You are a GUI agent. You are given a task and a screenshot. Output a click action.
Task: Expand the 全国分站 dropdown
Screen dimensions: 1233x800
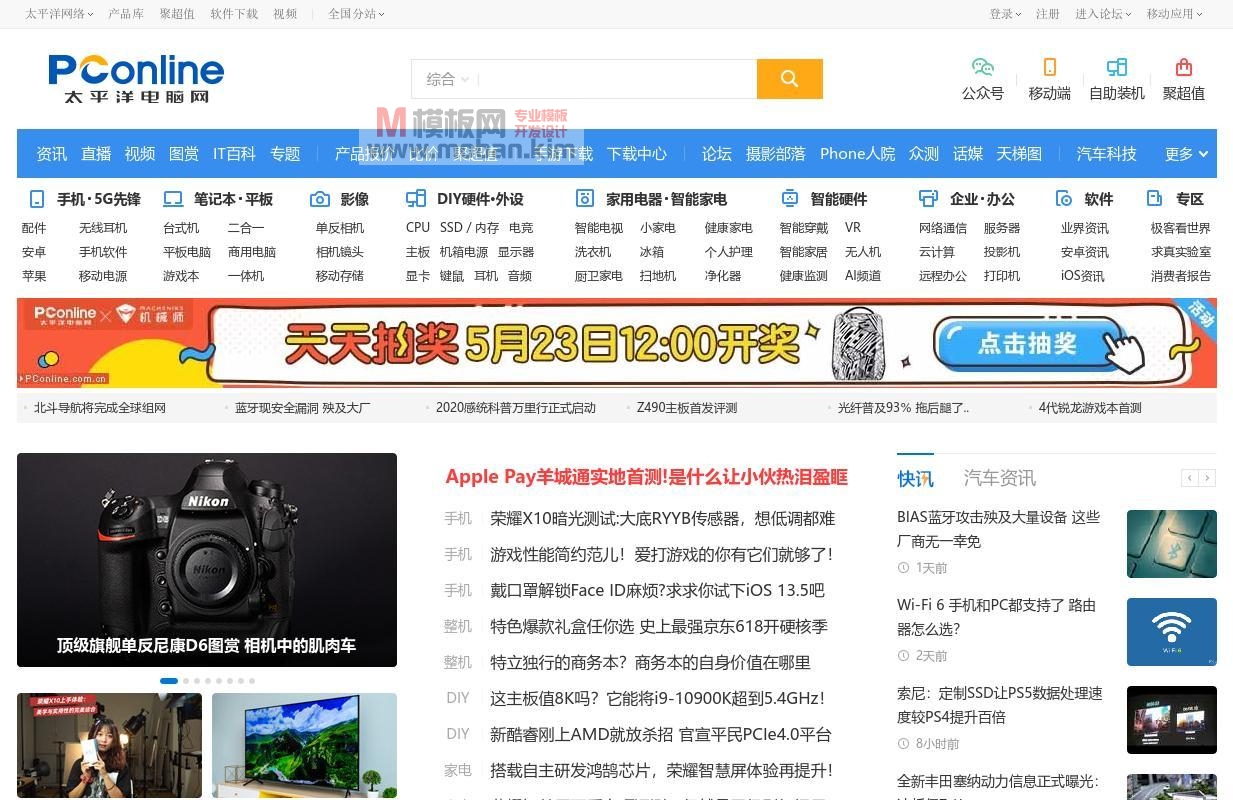[356, 14]
